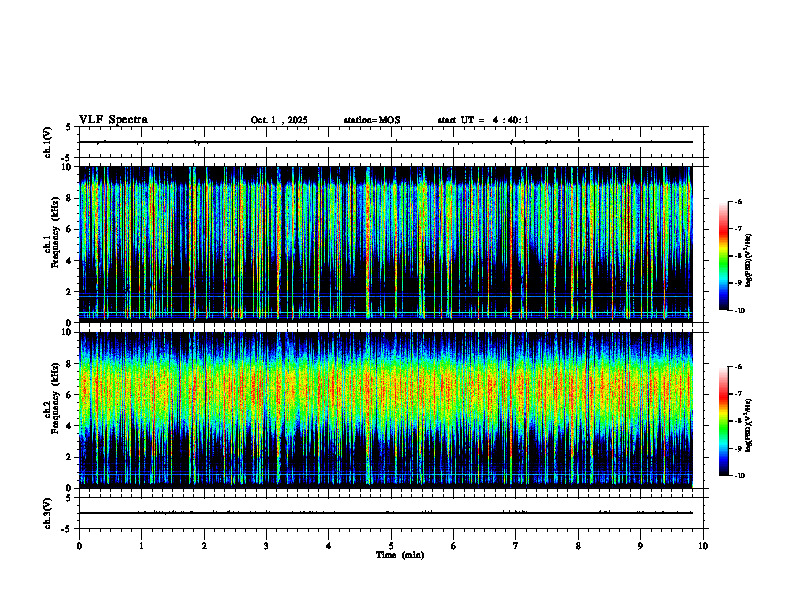Image resolution: width=792 pixels, height=612 pixels.
Task: Click the 'ch.3(V)' axis label
Action: point(47,513)
